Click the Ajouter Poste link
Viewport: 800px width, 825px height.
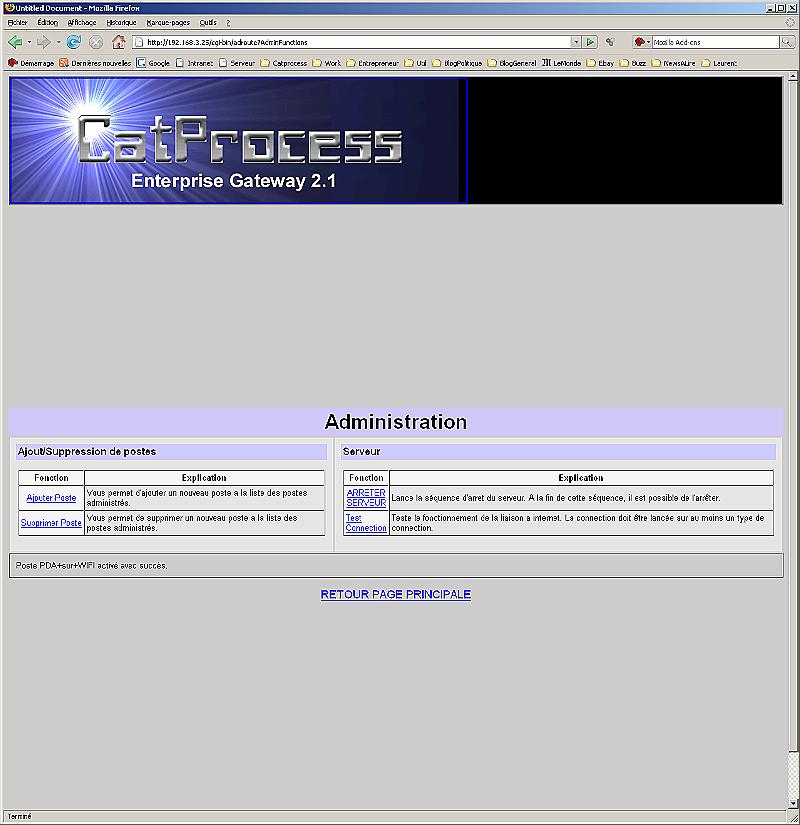pos(51,498)
